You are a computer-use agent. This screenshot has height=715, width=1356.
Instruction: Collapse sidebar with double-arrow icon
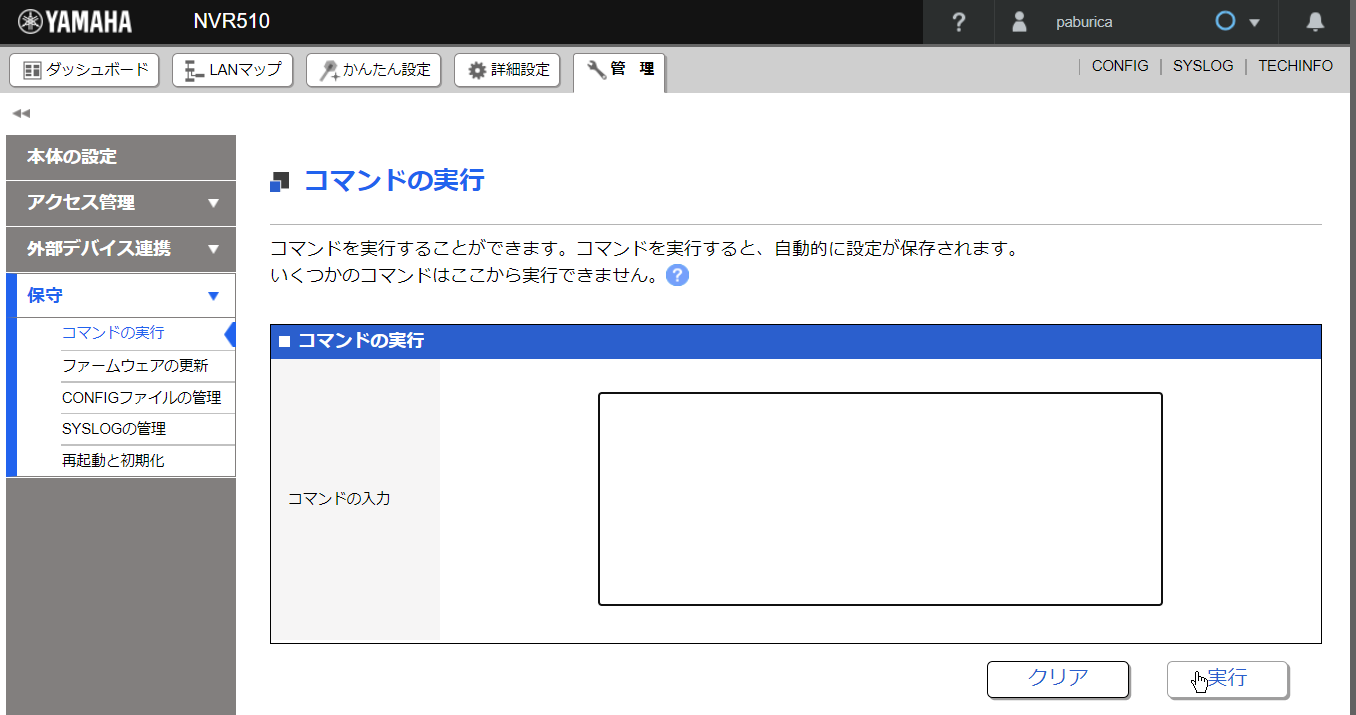pos(21,113)
